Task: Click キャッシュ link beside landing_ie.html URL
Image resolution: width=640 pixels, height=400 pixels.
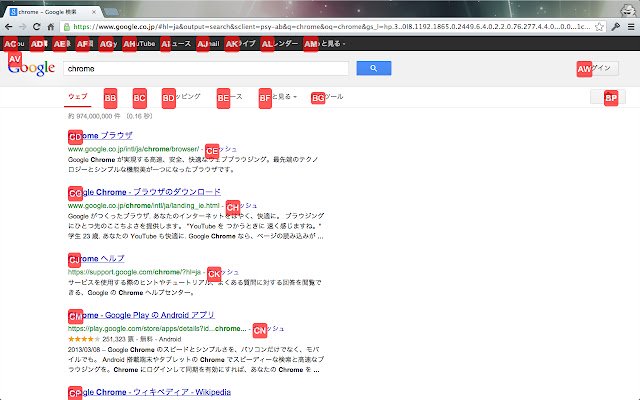Action: pos(241,206)
